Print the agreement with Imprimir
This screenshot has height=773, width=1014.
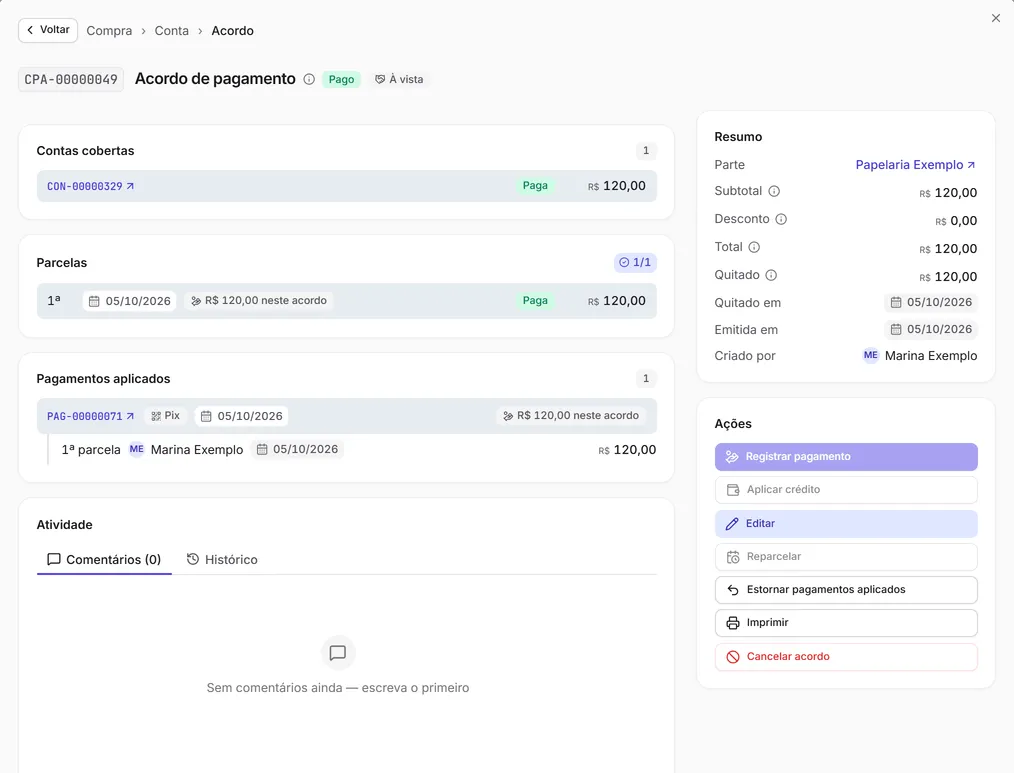[x=846, y=623]
